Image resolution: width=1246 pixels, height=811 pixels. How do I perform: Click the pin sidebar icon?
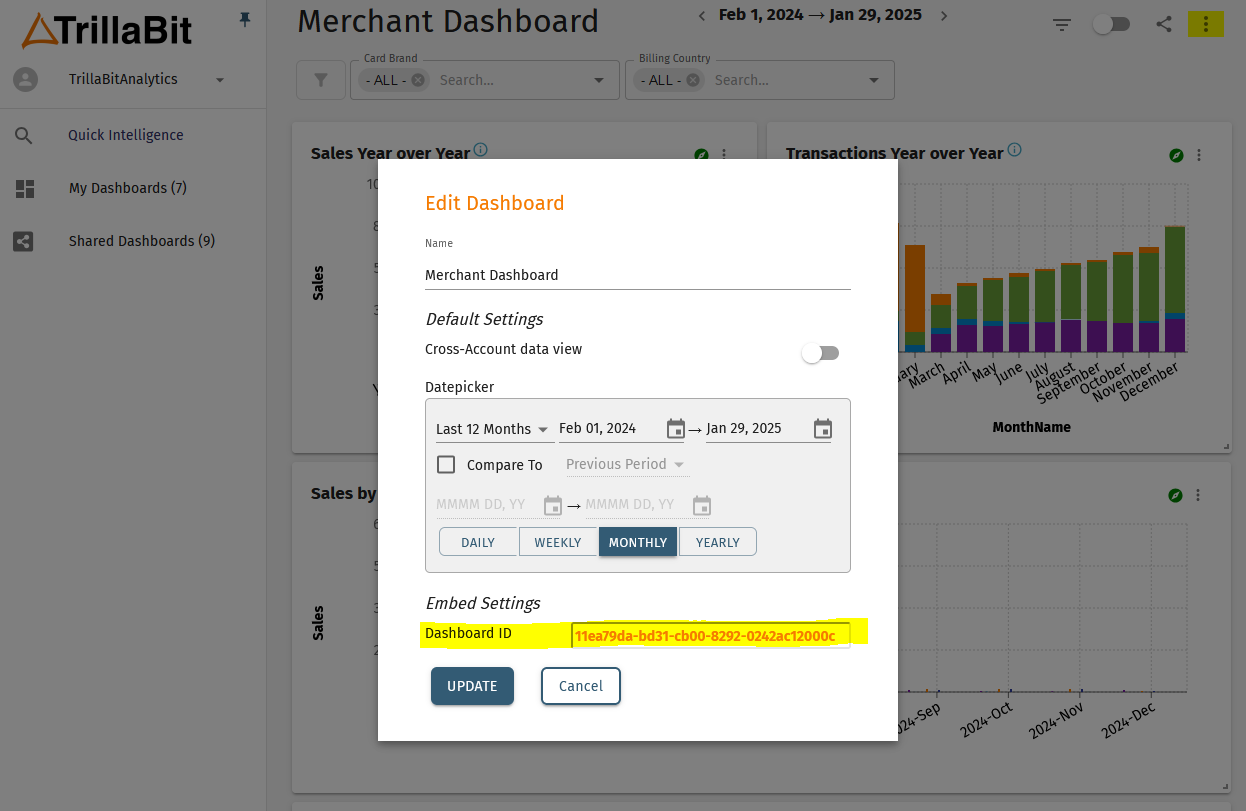pyautogui.click(x=245, y=19)
